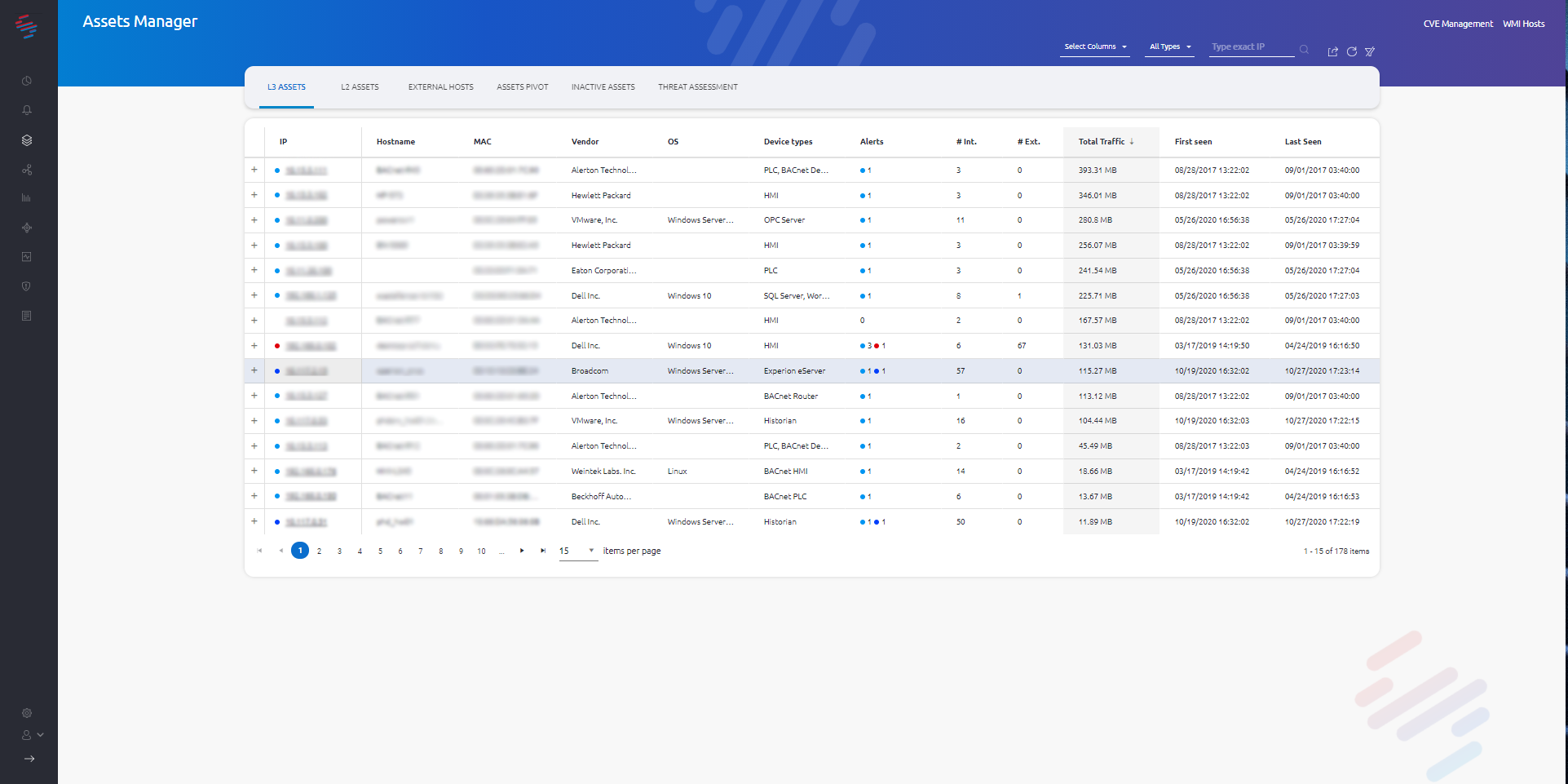Open the dashboard pie chart icon in sidebar
This screenshot has height=784, width=1568.
[x=27, y=81]
